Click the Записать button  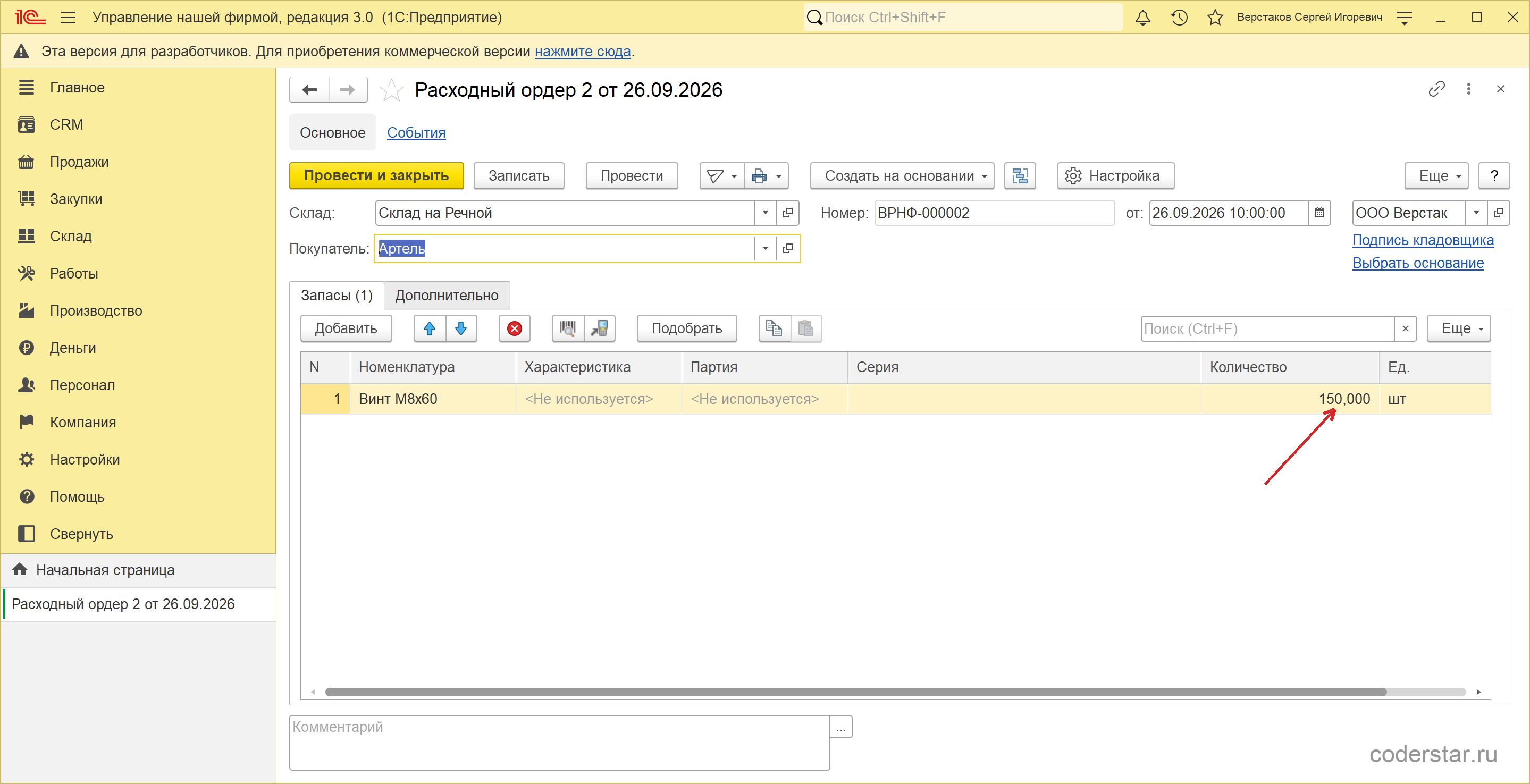pyautogui.click(x=518, y=176)
